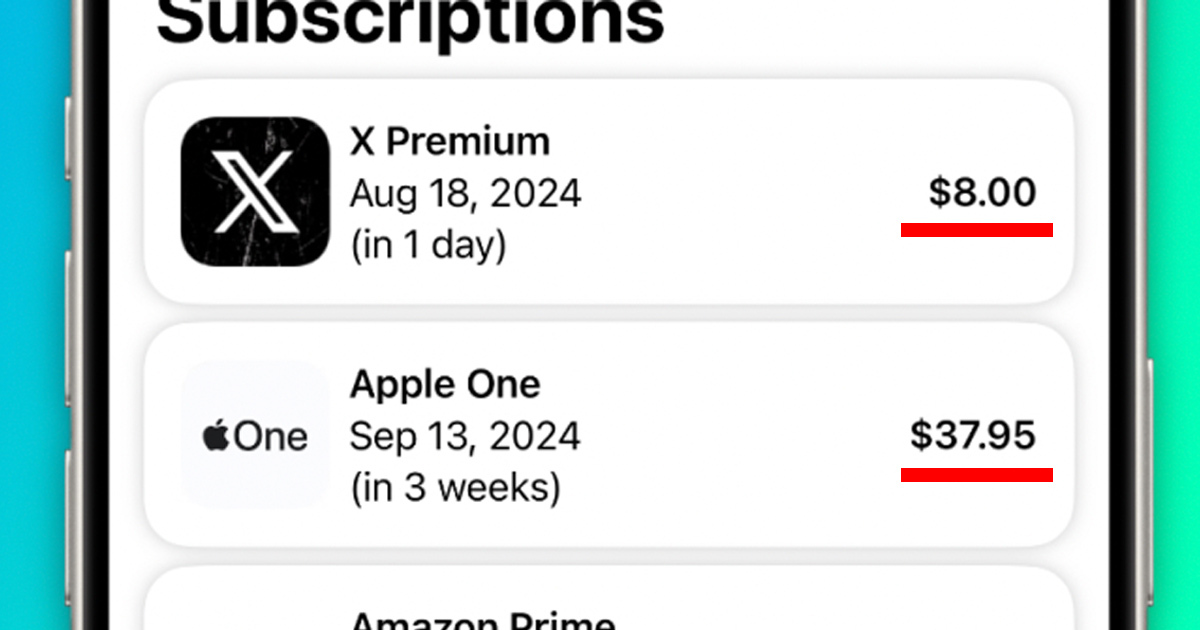Tap the Amazon Prime title text
Viewport: 1200px width, 630px height.
tap(482, 621)
